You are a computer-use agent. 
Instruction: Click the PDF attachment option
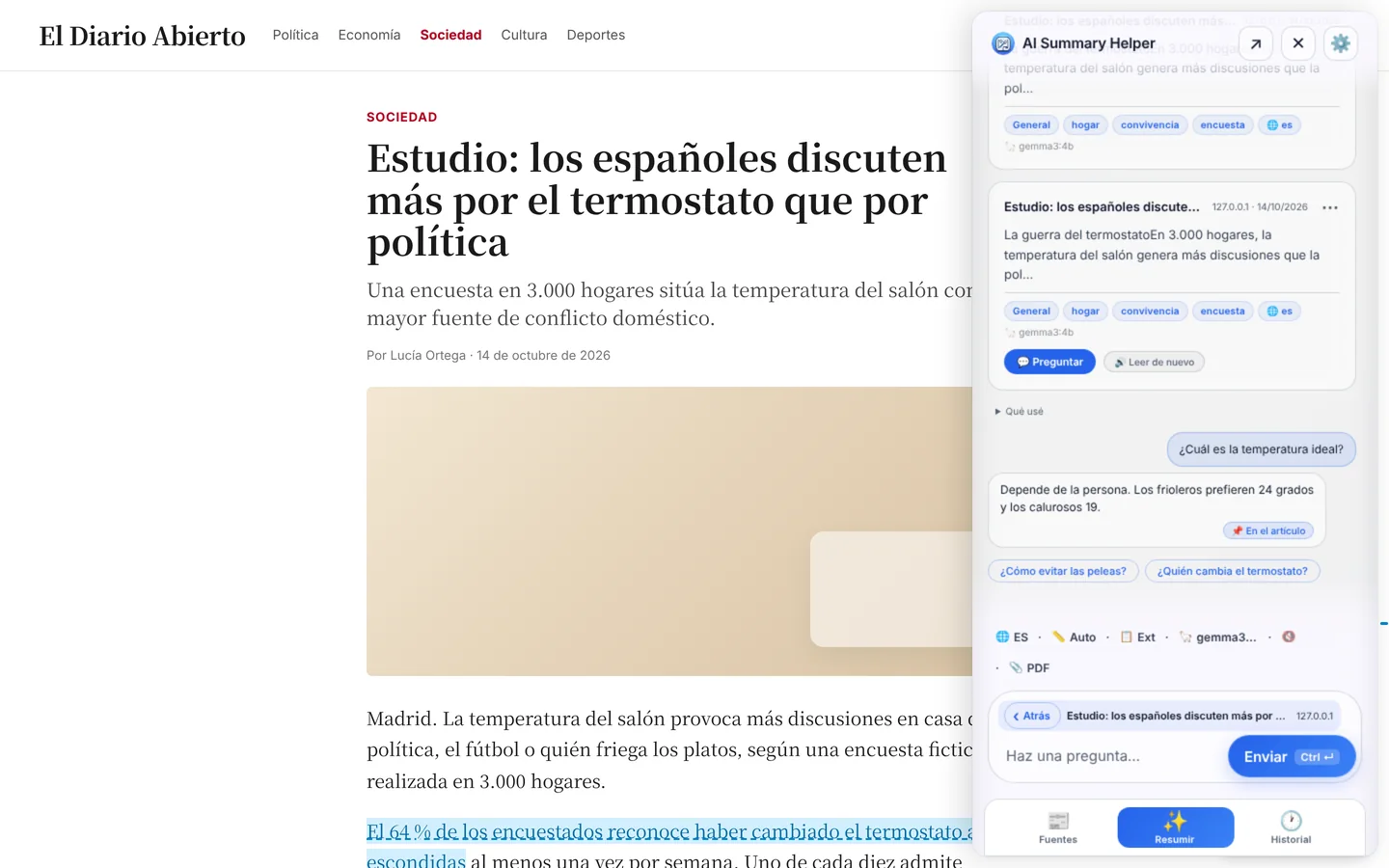click(x=1029, y=667)
